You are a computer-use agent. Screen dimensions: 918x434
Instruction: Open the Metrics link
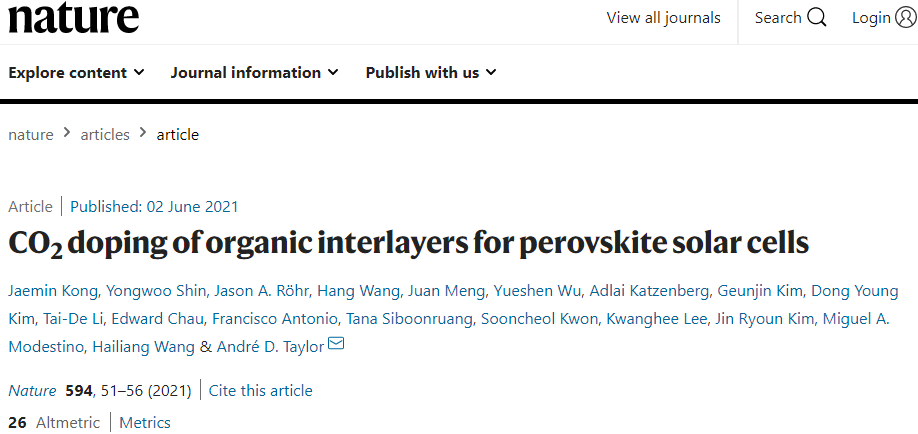145,423
